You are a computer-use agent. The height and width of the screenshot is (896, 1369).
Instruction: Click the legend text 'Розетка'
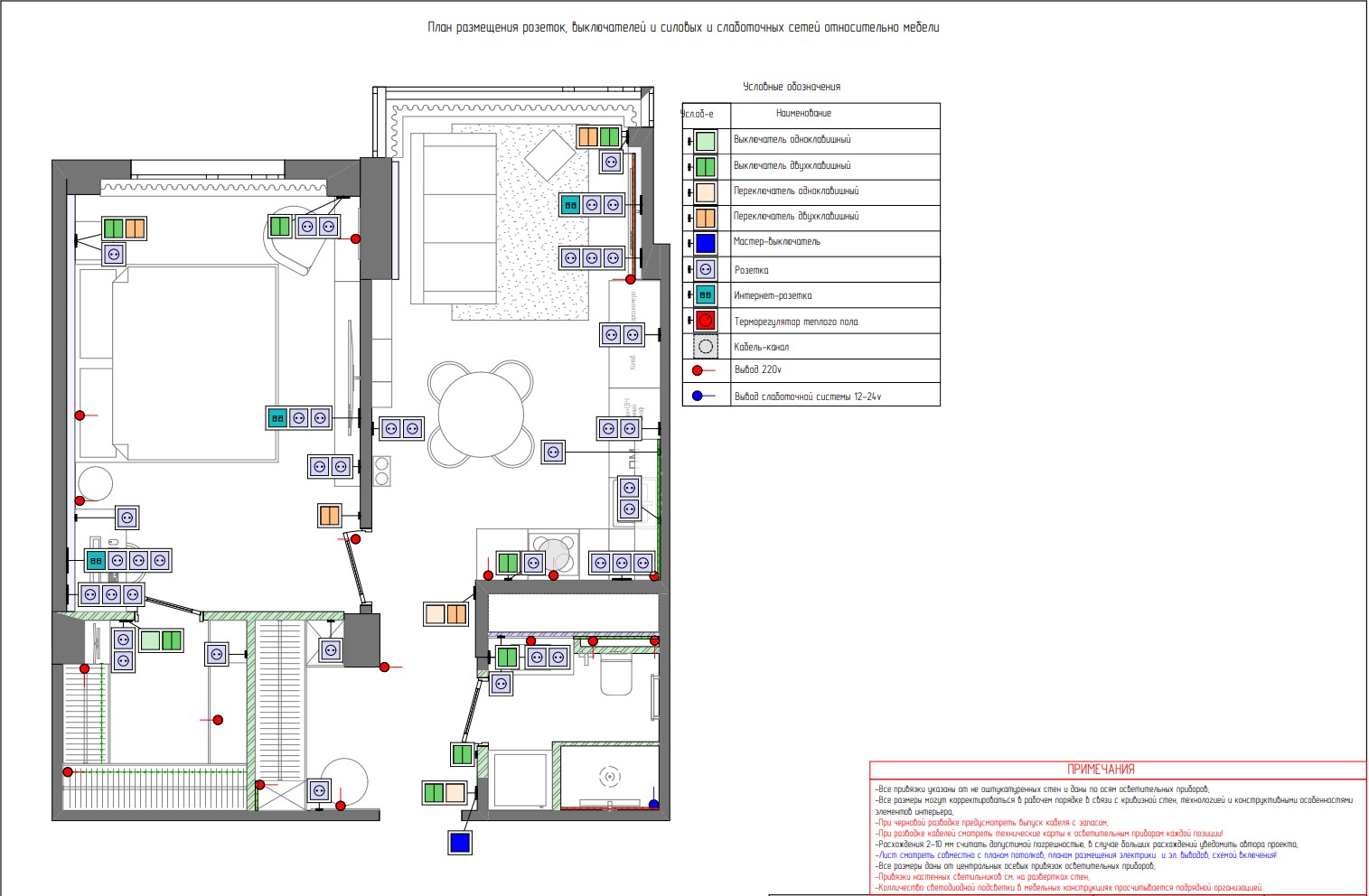[x=752, y=270]
